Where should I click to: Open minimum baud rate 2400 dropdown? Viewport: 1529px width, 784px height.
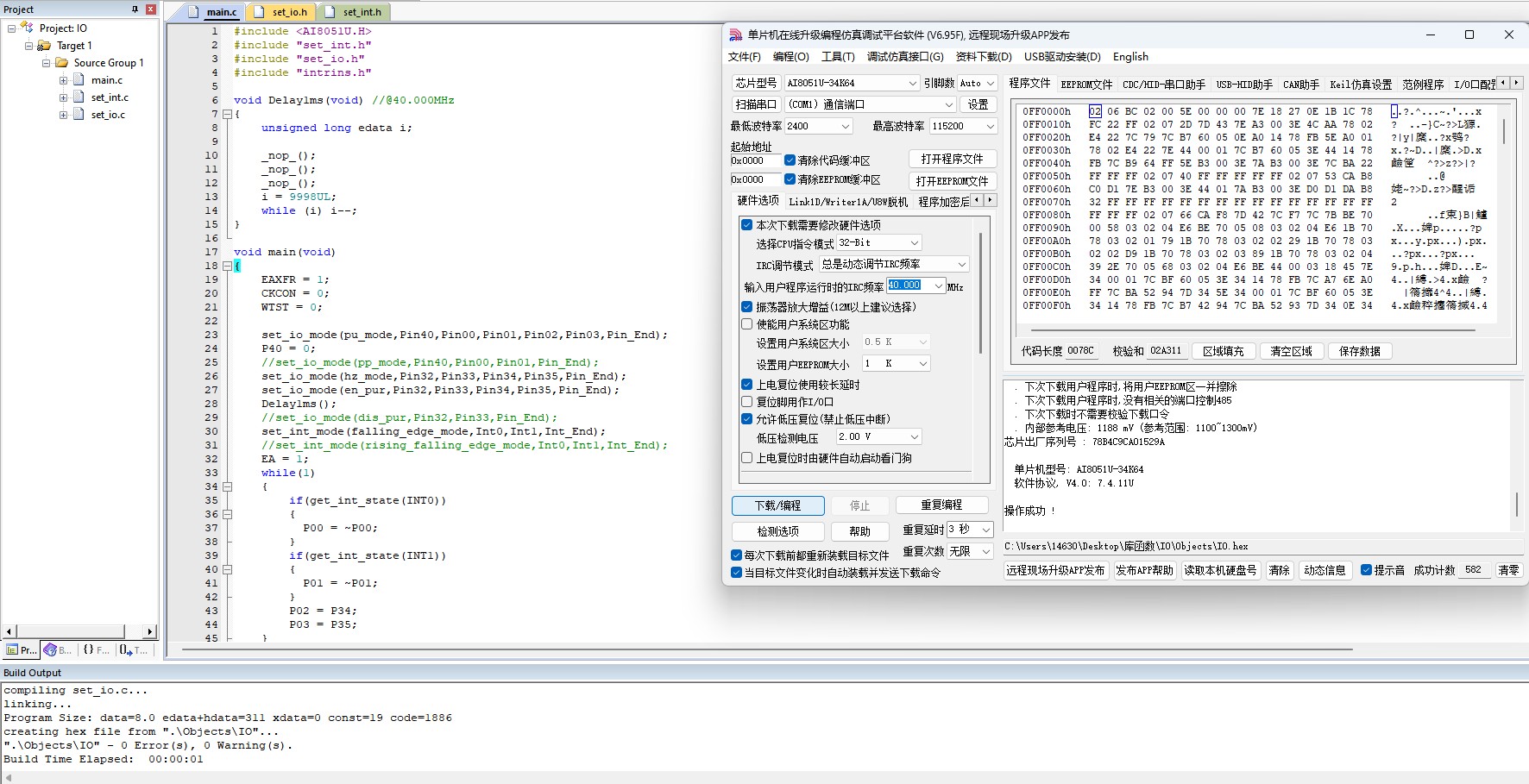(846, 126)
